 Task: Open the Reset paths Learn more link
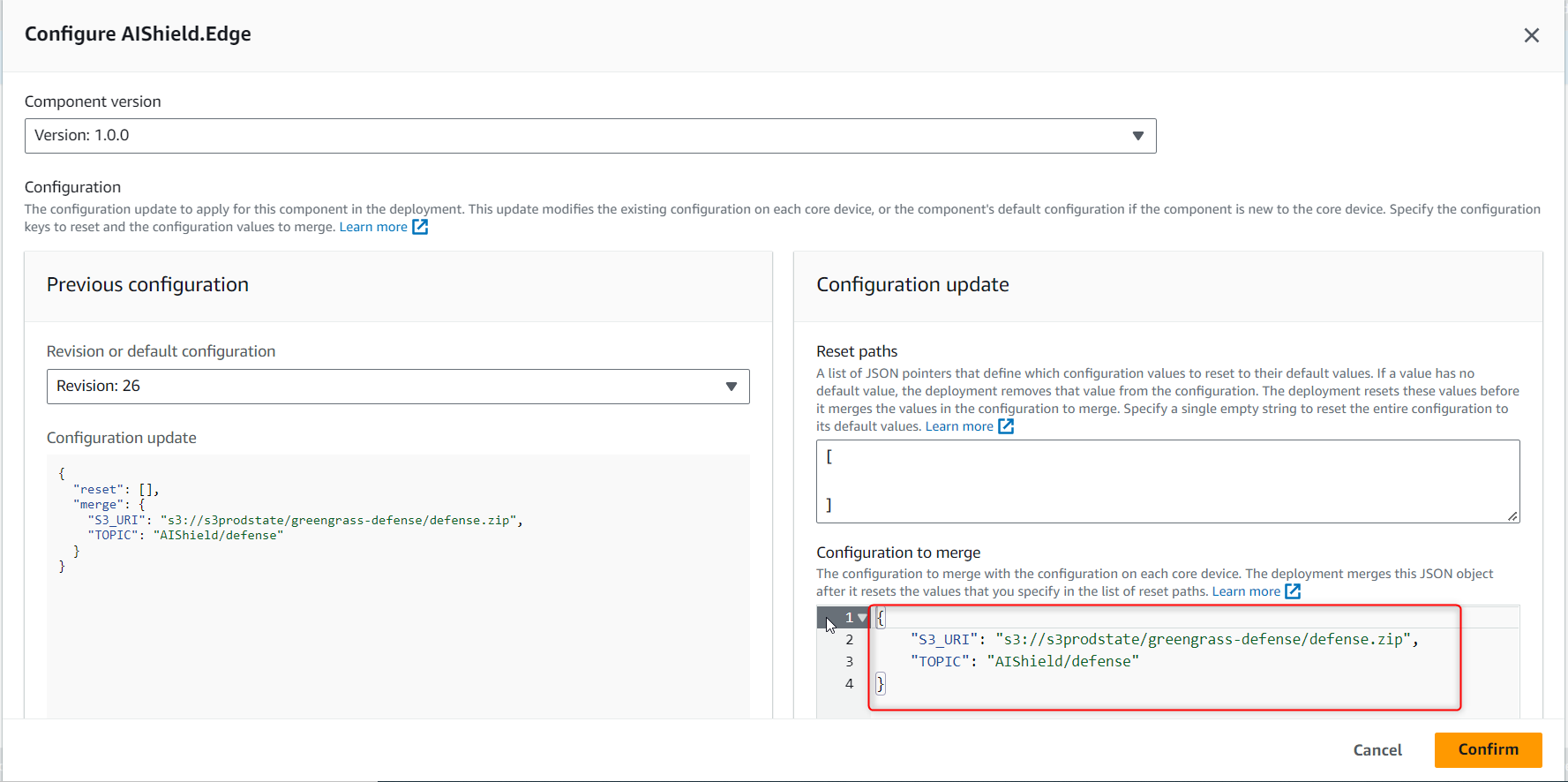[959, 426]
